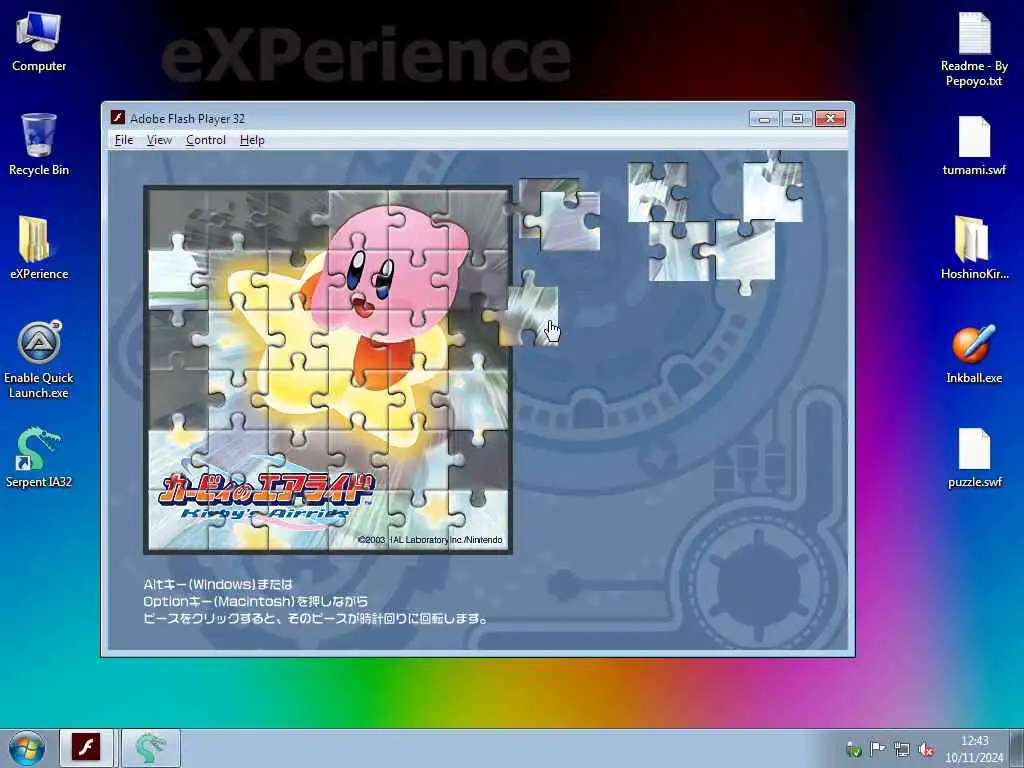
Task: Minimize the Adobe Flash Player window
Action: (764, 118)
